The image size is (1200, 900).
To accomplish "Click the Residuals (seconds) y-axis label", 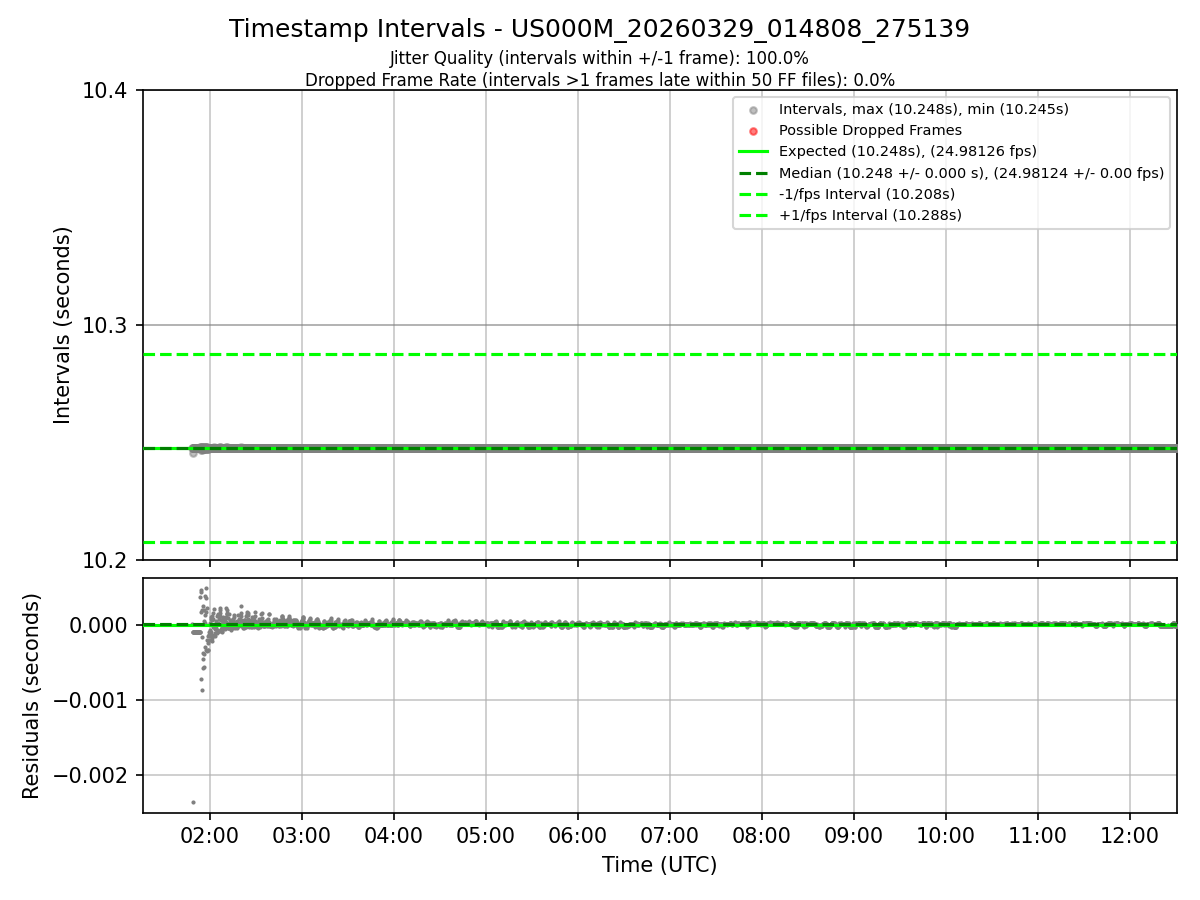I will point(32,696).
